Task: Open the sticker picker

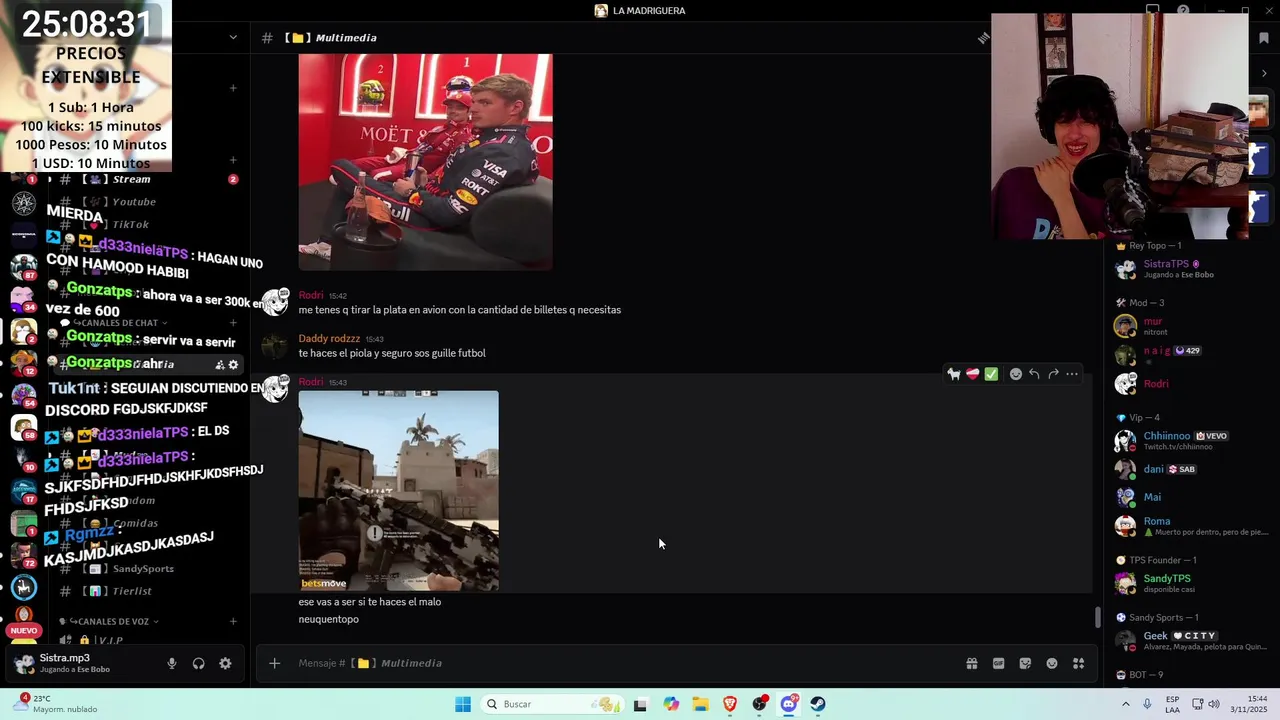Action: 1025,663
